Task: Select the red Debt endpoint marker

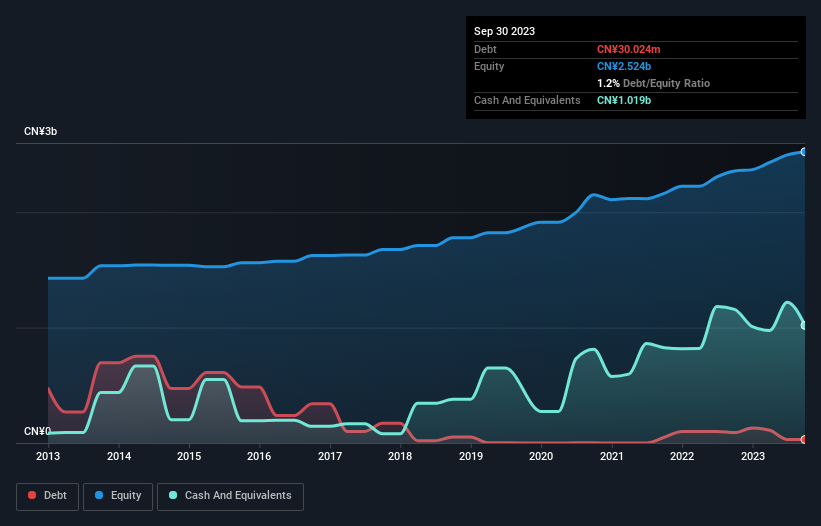Action: point(804,440)
